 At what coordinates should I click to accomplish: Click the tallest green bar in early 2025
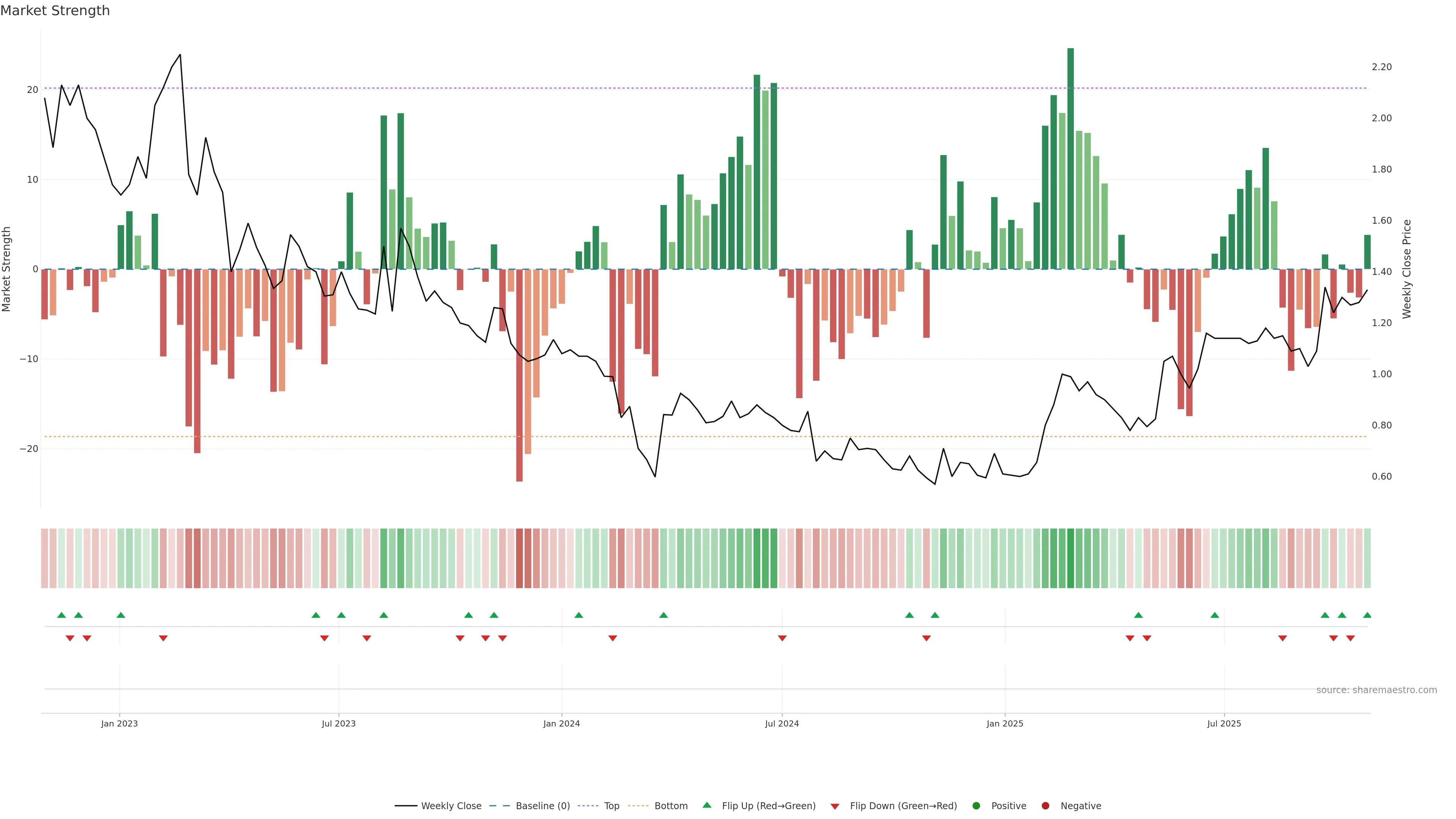click(1070, 158)
